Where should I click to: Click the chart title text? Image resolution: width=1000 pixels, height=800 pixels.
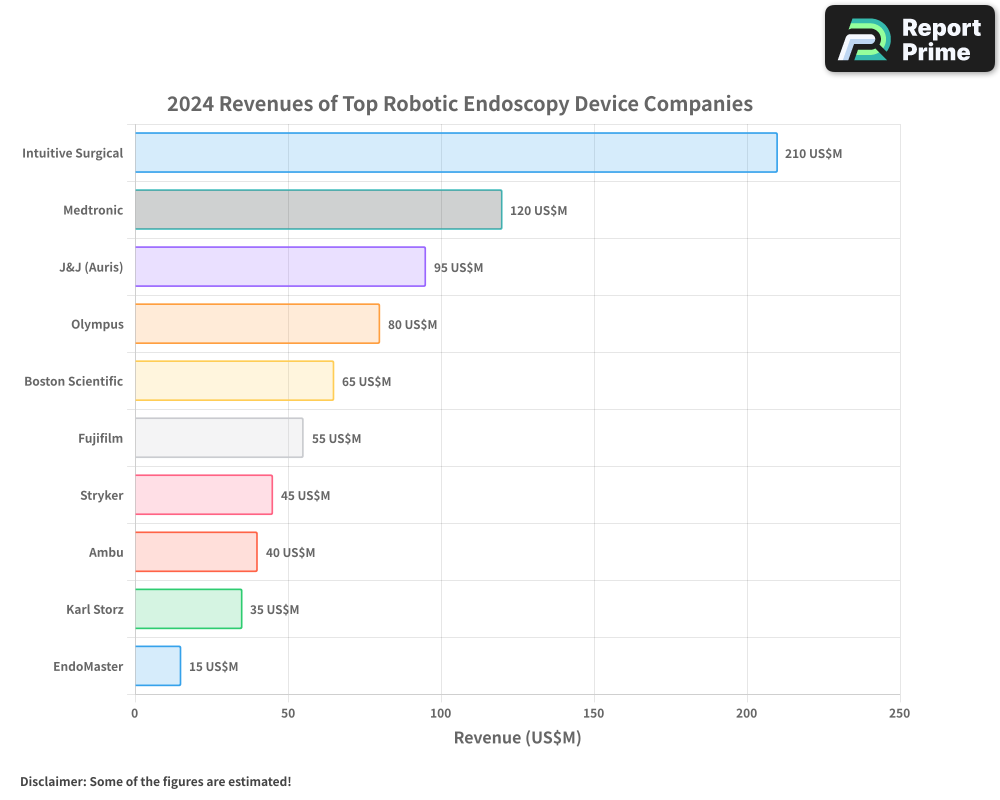click(x=460, y=103)
